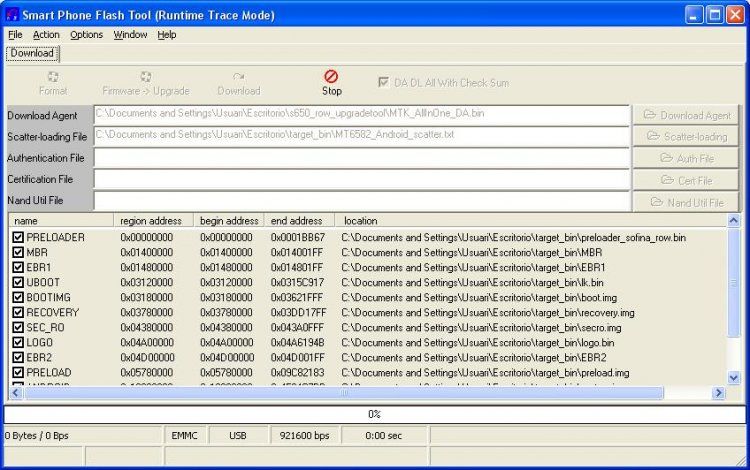Open Scatter-loading file browse button
Screen dimensions: 750x470
coord(686,137)
